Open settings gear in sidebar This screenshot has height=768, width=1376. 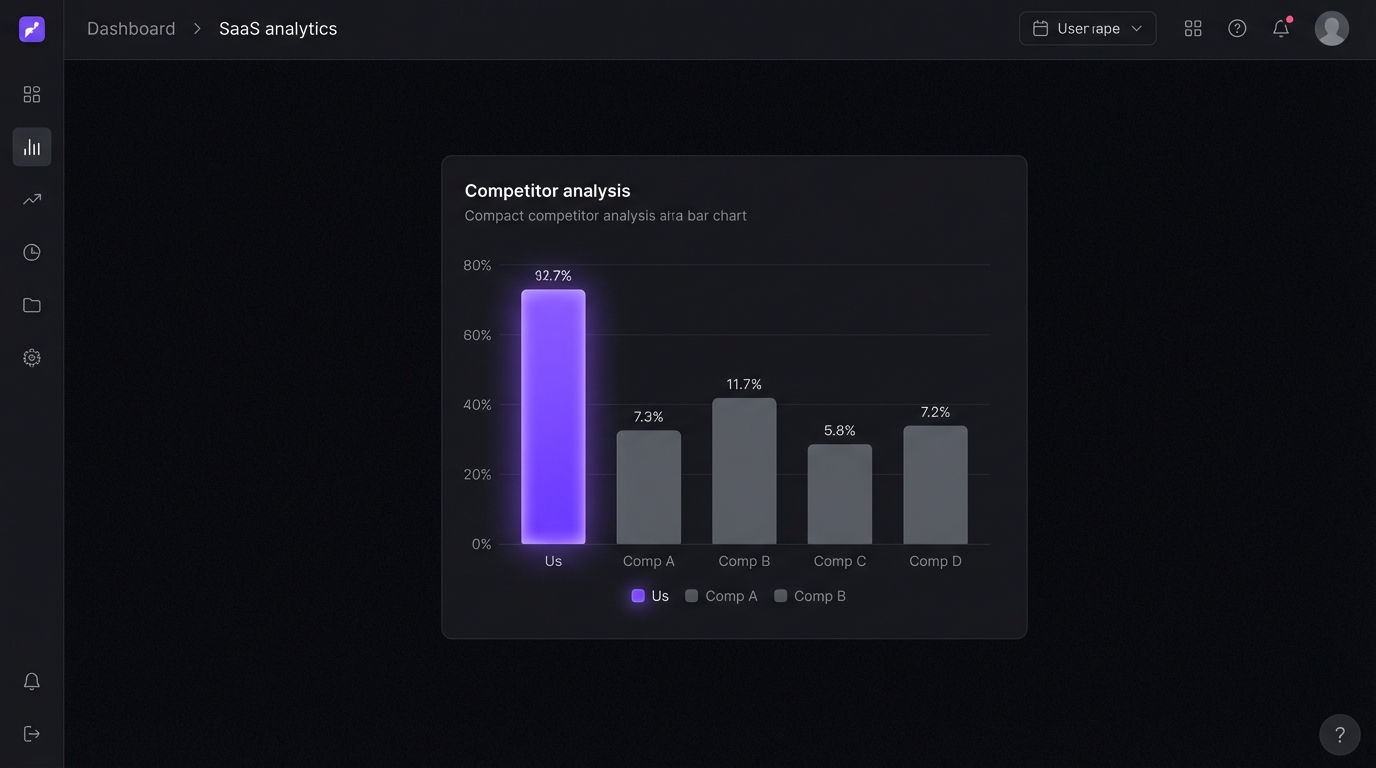point(32,358)
